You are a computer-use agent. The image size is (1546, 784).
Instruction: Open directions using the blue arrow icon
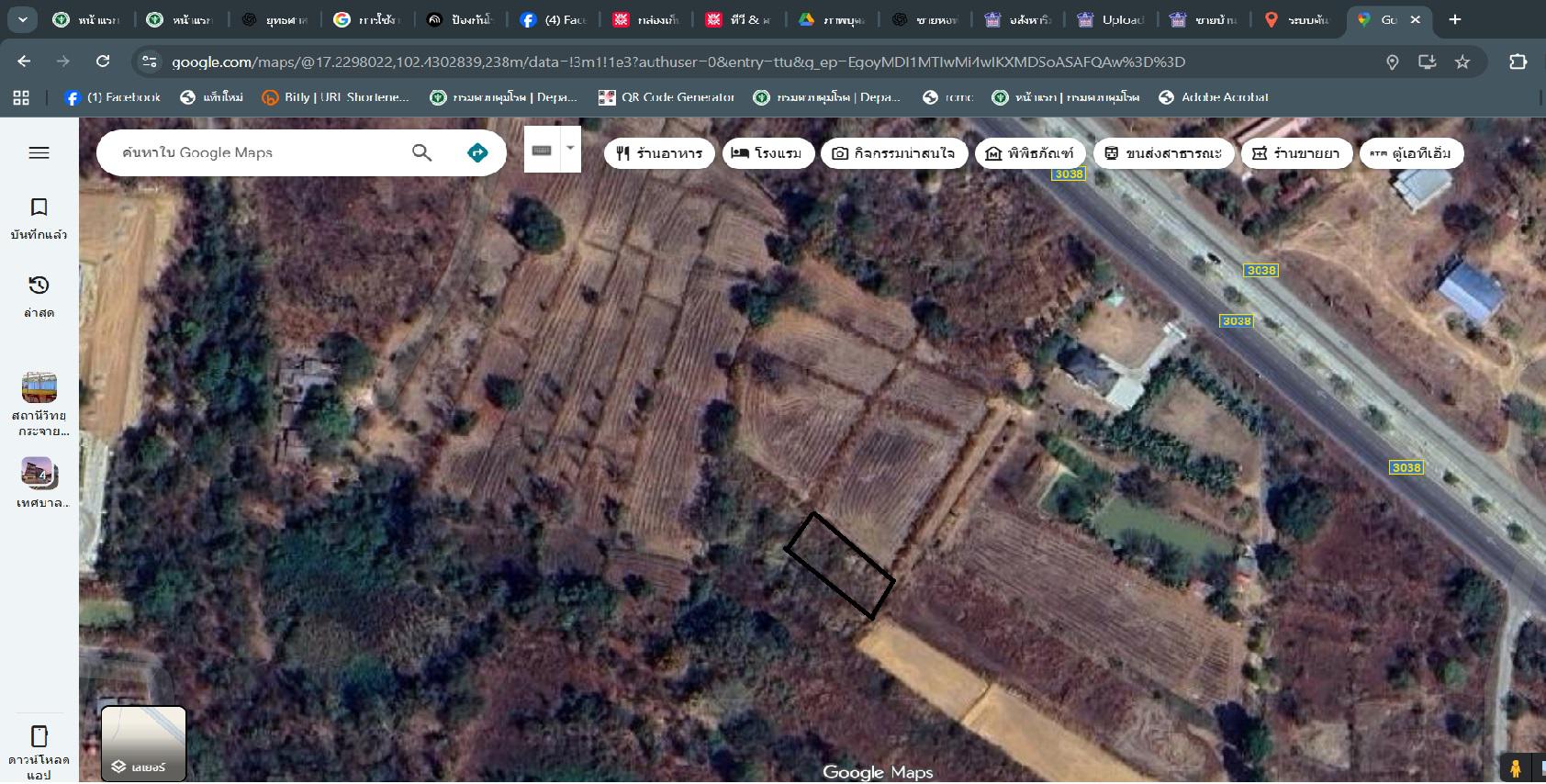coord(477,152)
